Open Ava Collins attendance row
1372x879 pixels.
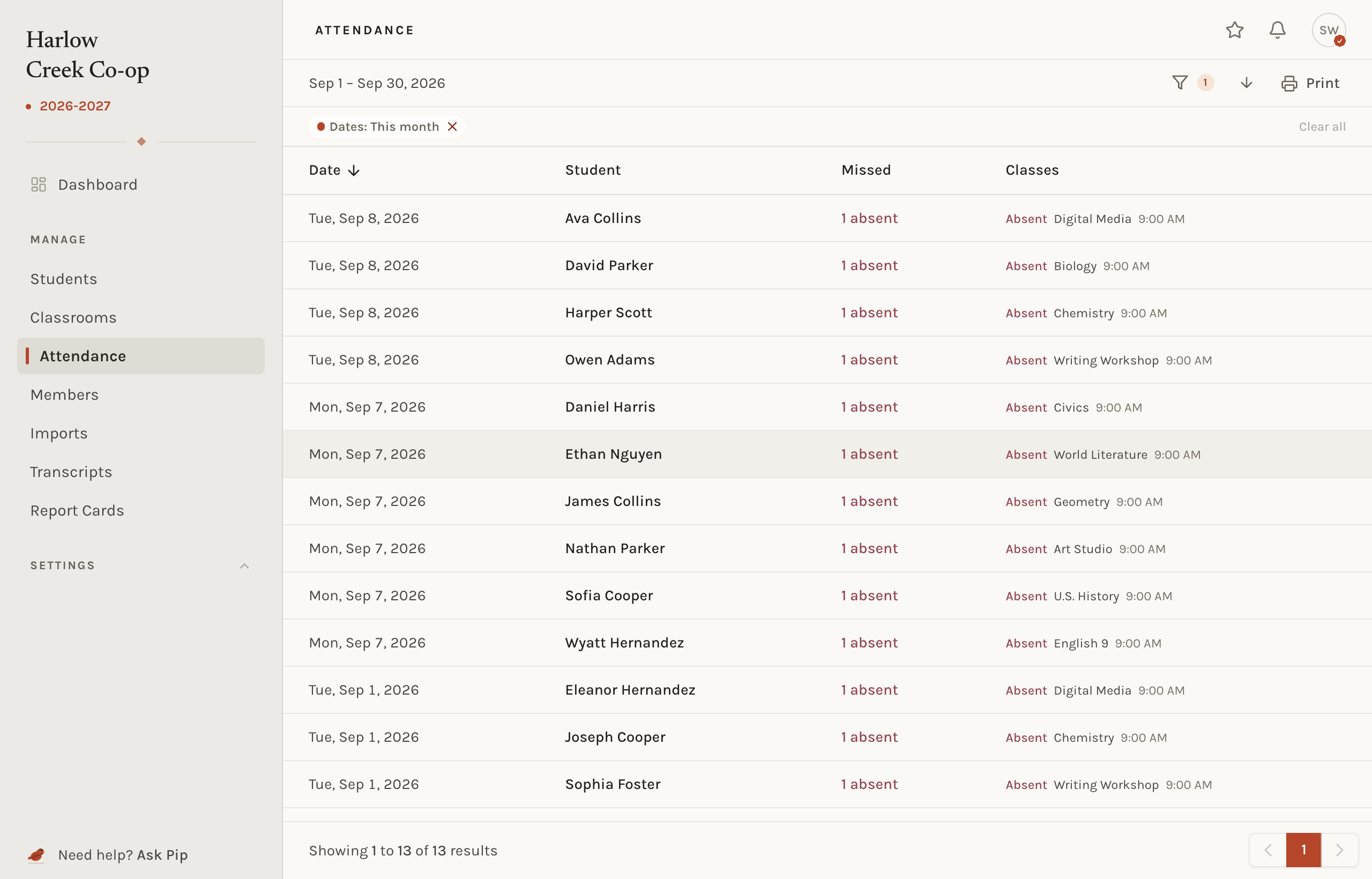tap(827, 218)
